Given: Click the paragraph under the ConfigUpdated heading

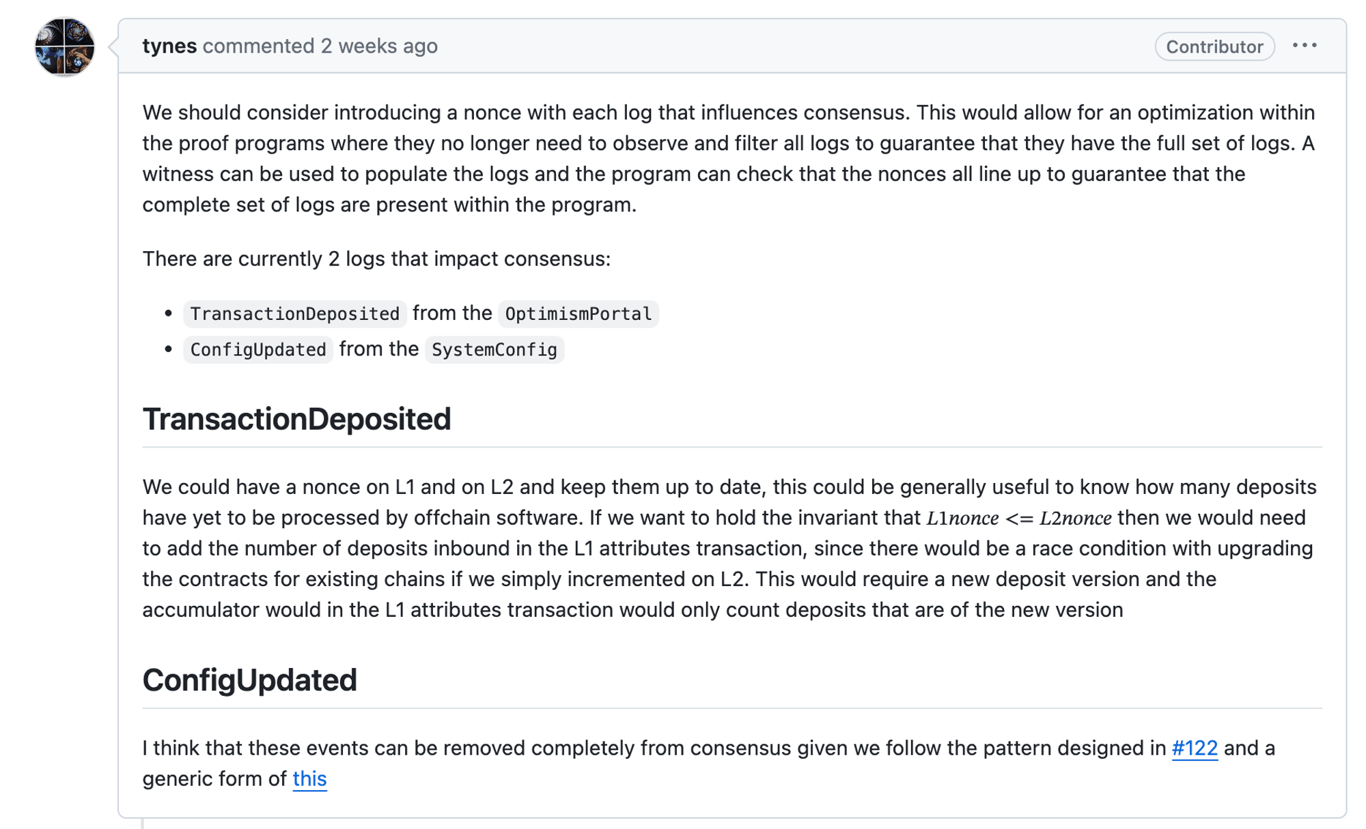Looking at the screenshot, I should (x=709, y=763).
